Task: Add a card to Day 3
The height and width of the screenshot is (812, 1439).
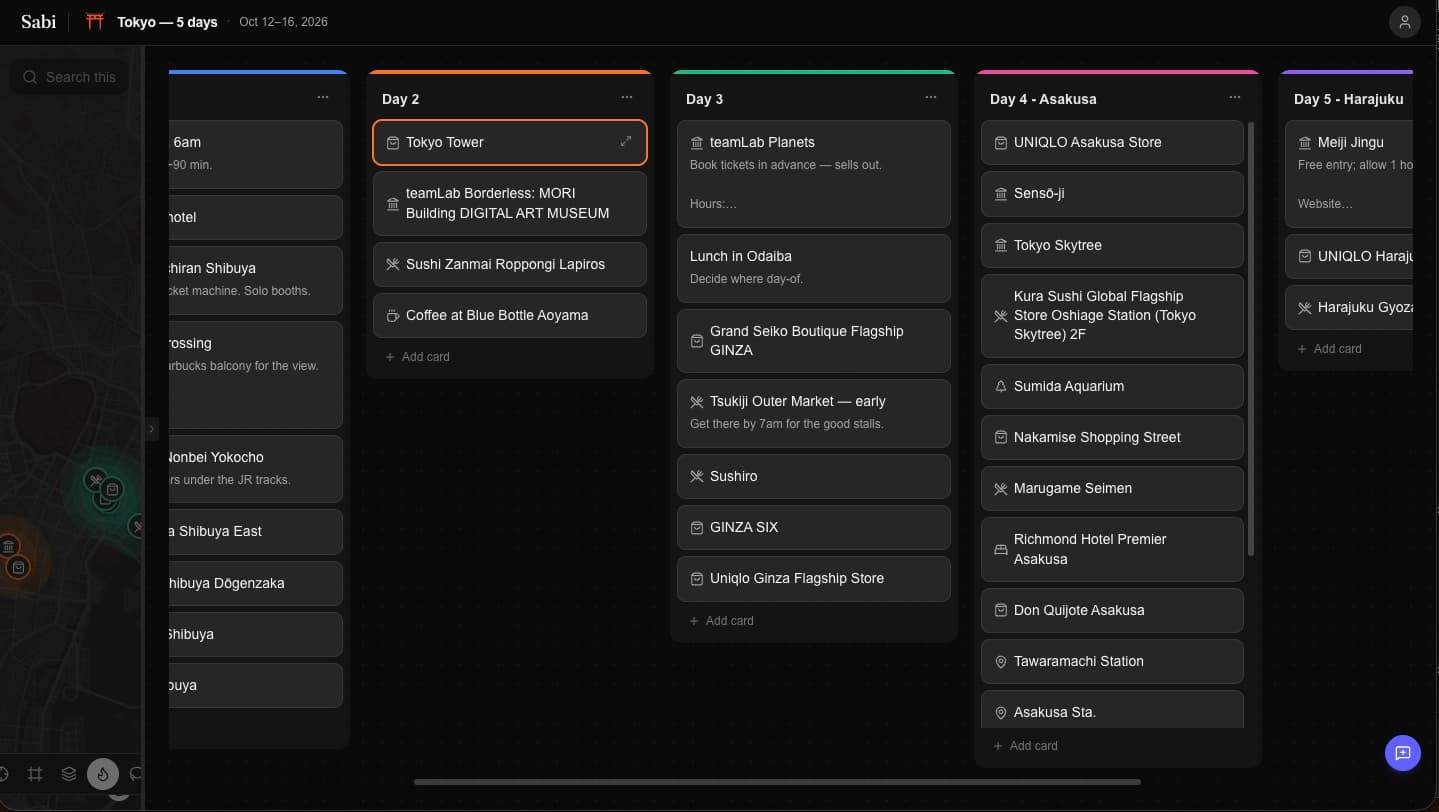Action: pos(722,621)
